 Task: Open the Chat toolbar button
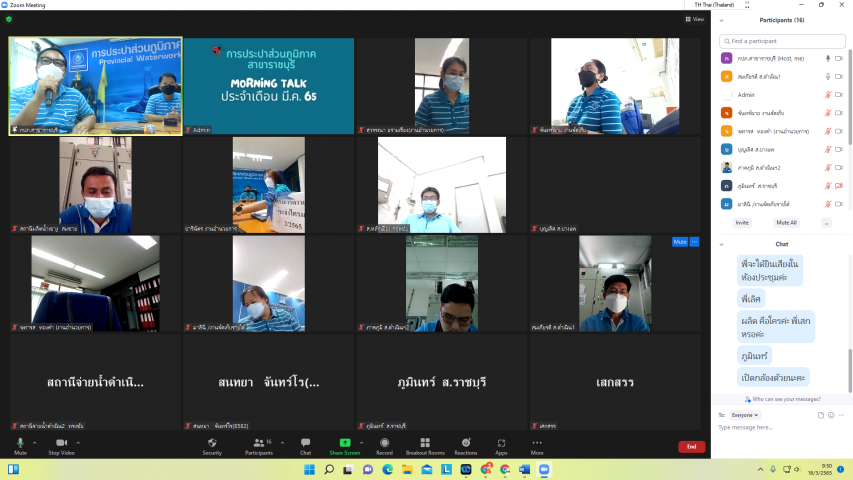pyautogui.click(x=305, y=446)
